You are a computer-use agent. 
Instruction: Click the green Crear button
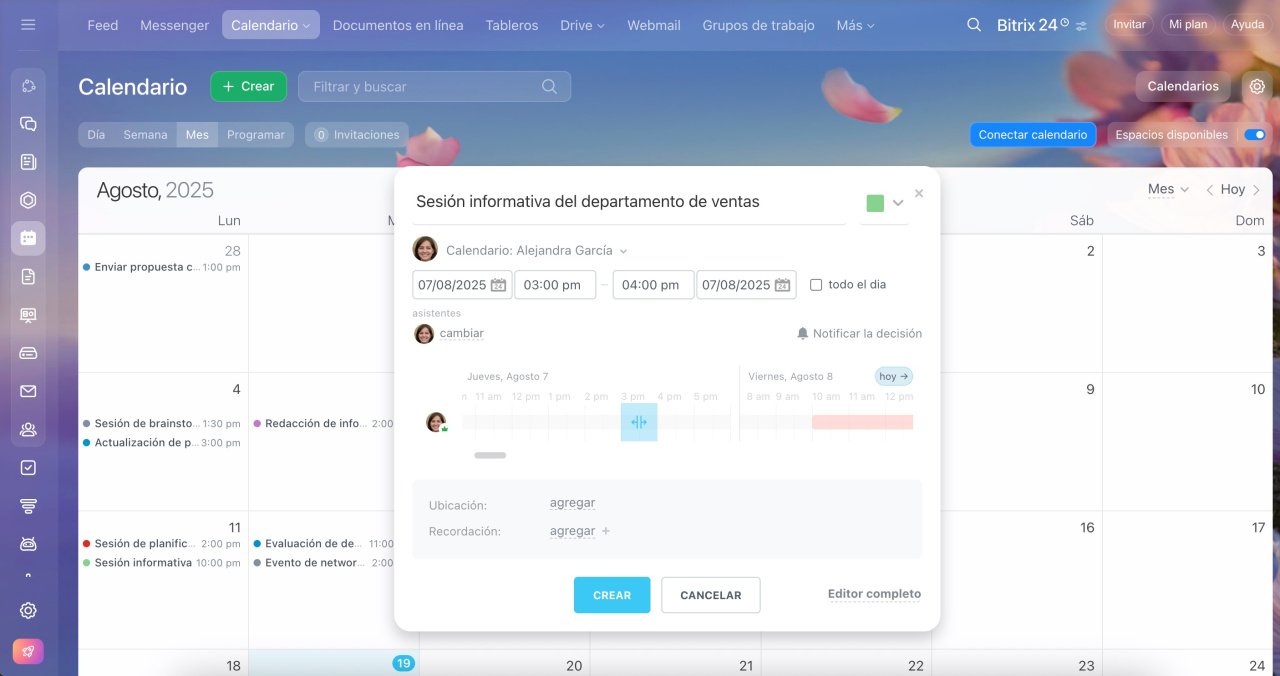248,86
